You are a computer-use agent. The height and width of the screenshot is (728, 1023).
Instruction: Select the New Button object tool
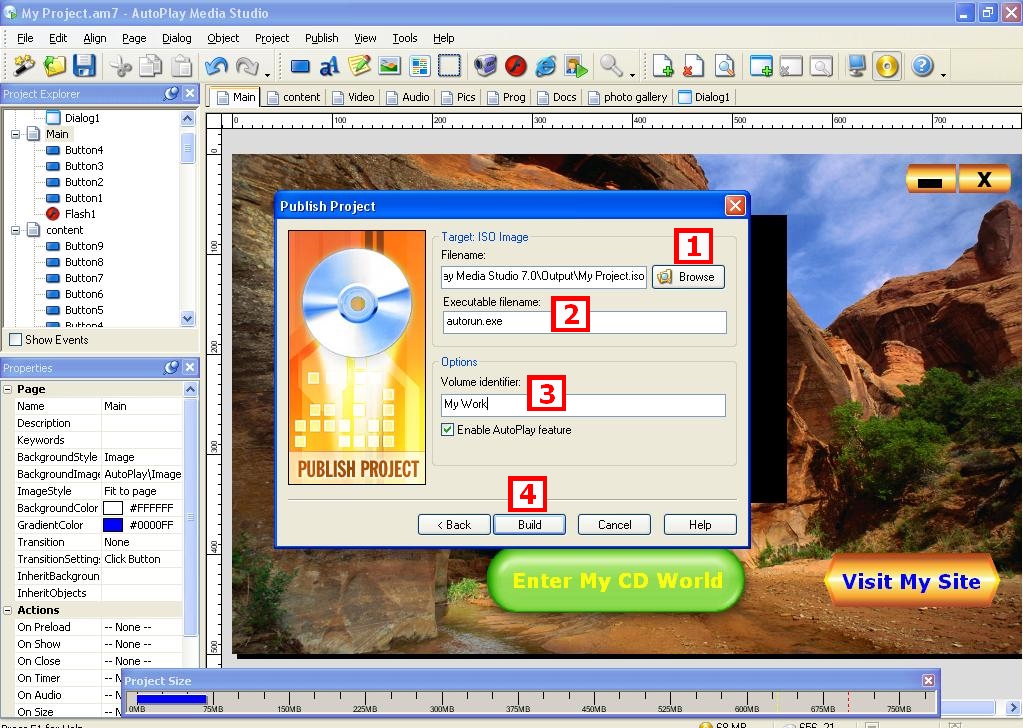(x=300, y=67)
